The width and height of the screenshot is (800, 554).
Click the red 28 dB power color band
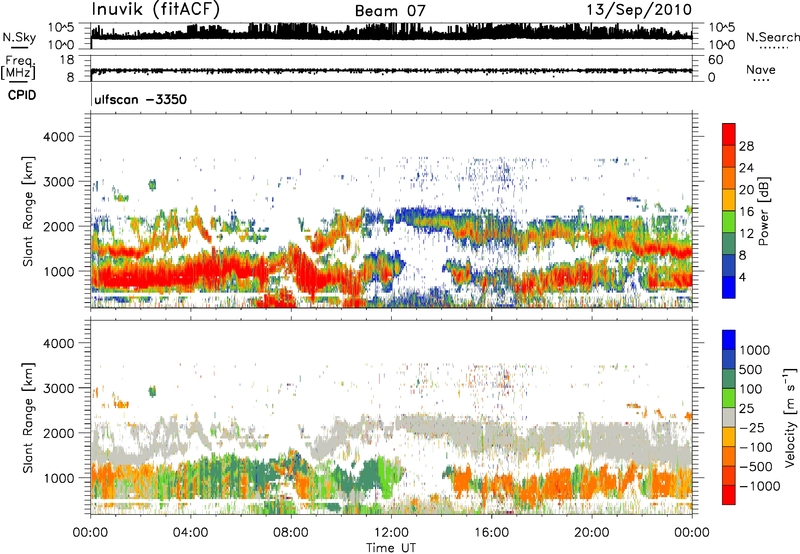pos(729,134)
